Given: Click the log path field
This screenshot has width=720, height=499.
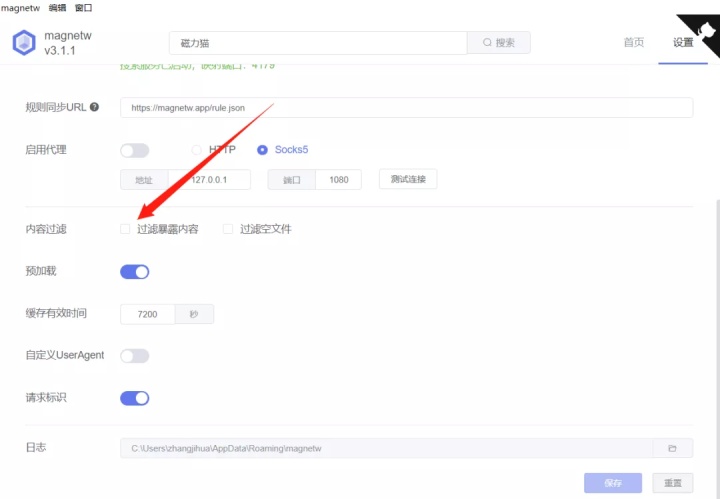Looking at the screenshot, I should pyautogui.click(x=386, y=448).
